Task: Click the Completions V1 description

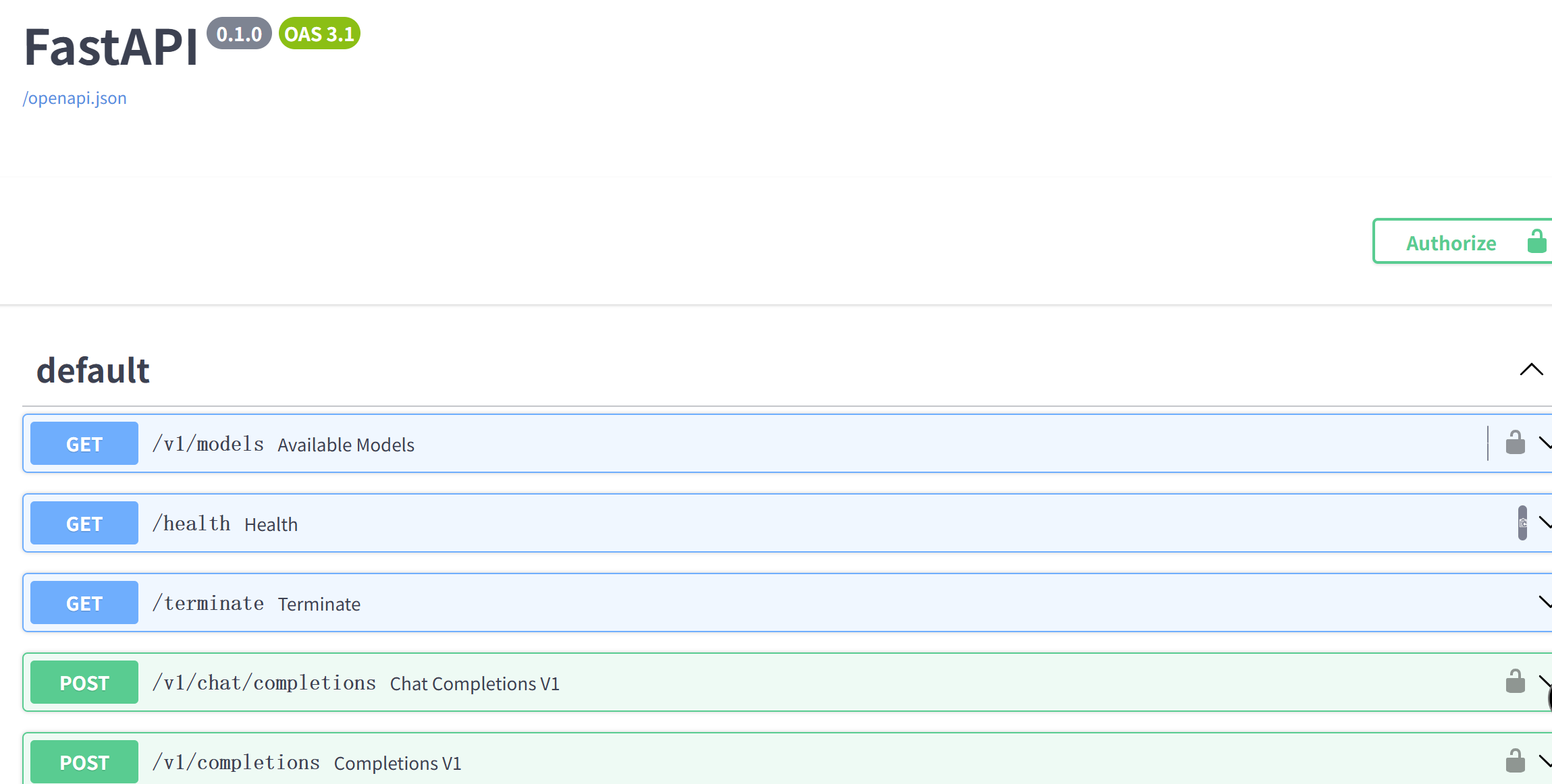Action: click(398, 764)
